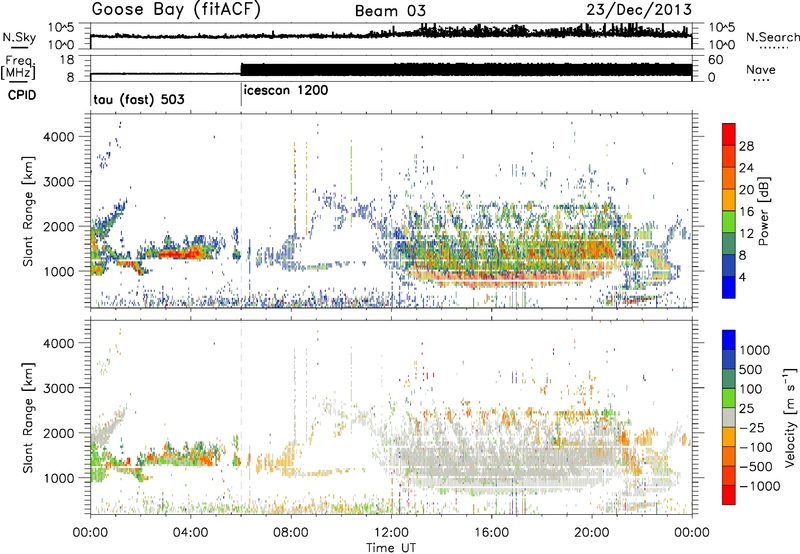Click the "Time UT" axis title

coord(391,548)
